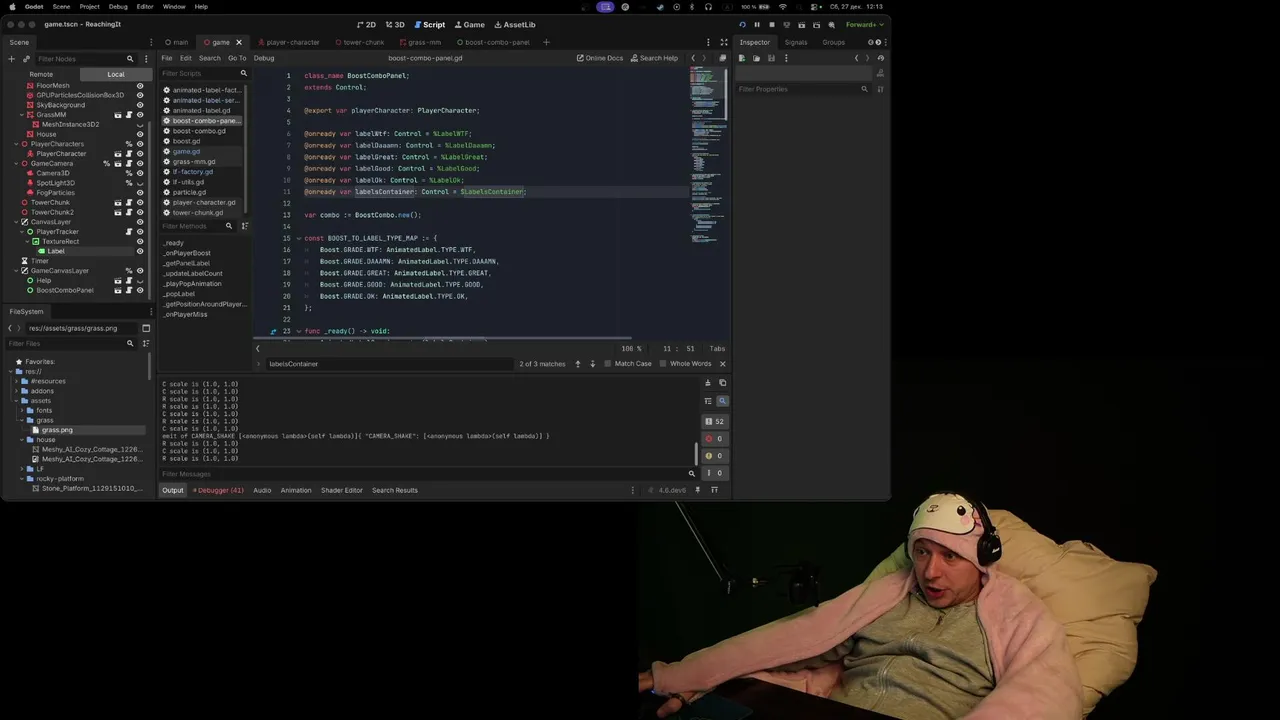Close the find bar

722,364
